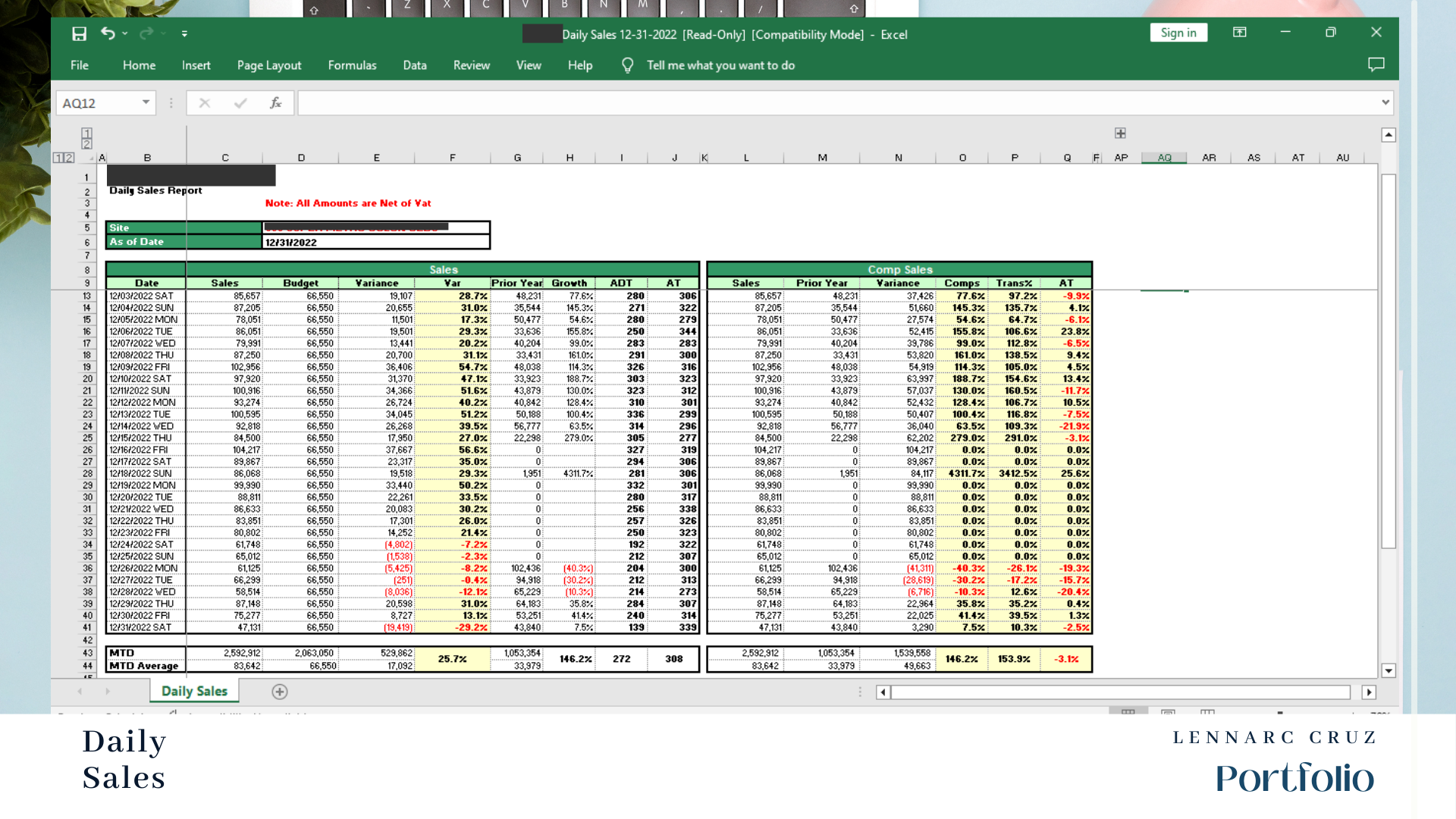
Task: Open Customize Quick Access Toolbar dropdown
Action: click(184, 33)
